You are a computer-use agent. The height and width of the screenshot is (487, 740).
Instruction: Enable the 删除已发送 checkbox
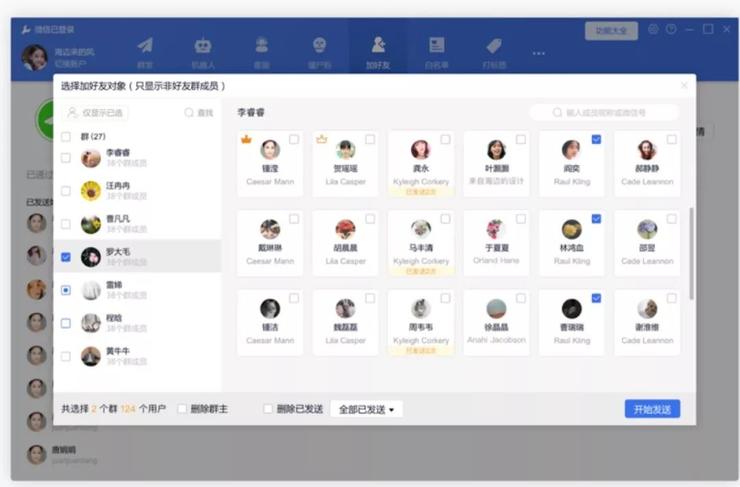pyautogui.click(x=268, y=409)
